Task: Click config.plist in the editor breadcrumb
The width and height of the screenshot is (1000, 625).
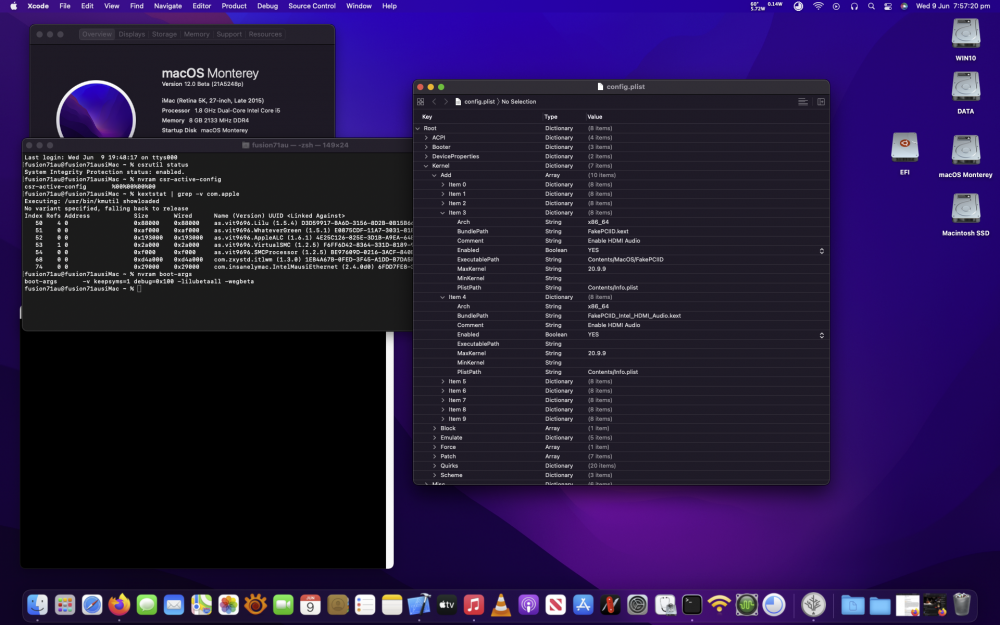Action: [x=479, y=101]
